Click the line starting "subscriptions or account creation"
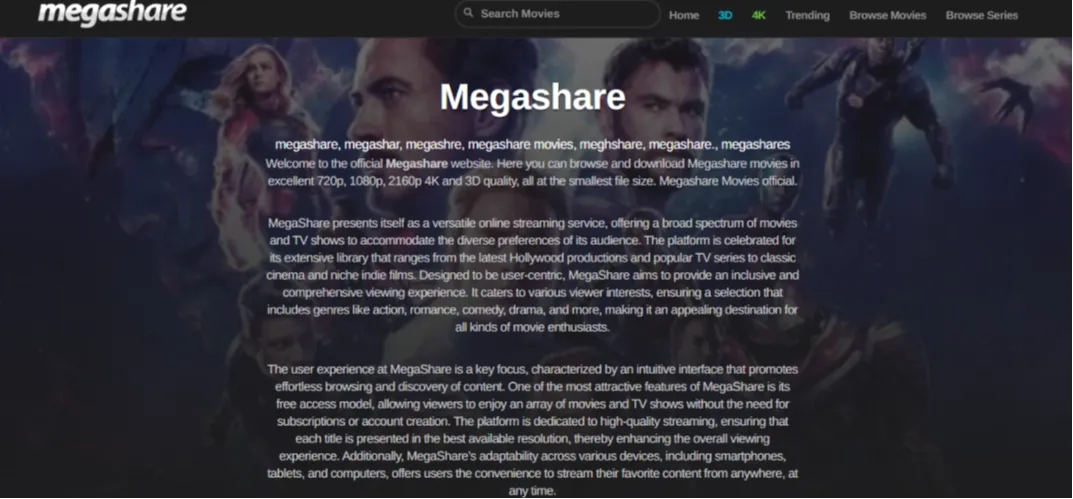Screen dimensions: 1073x499 (532, 421)
